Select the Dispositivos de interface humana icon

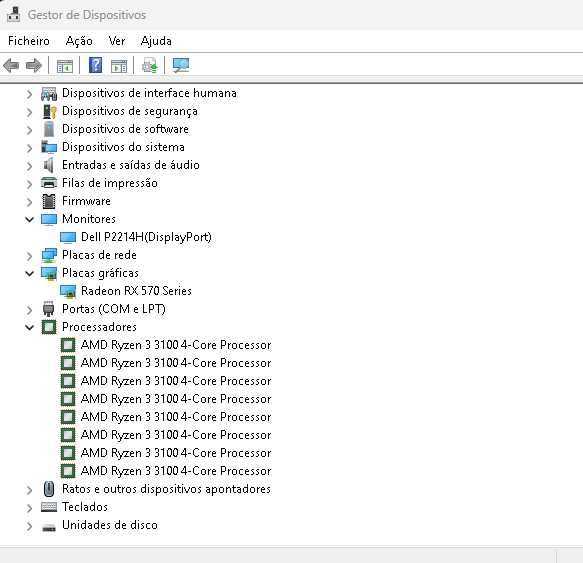click(x=49, y=93)
